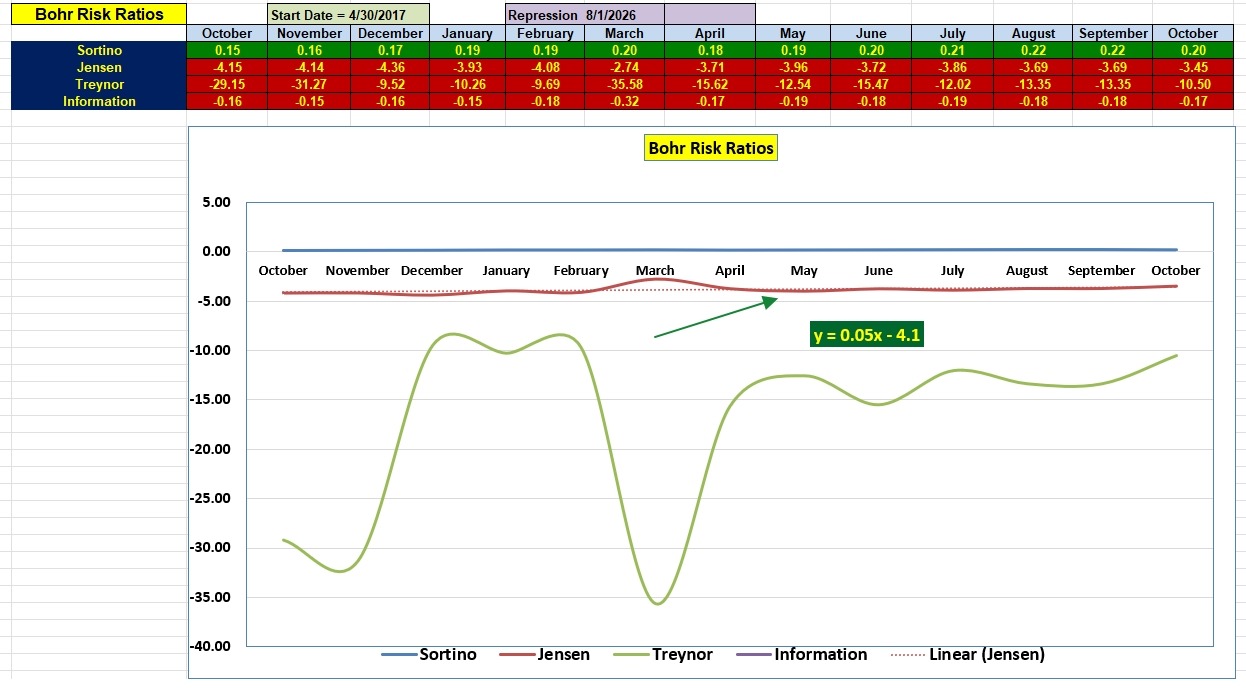
Task: Select Sortino value 0.15 cell
Action: [x=227, y=50]
